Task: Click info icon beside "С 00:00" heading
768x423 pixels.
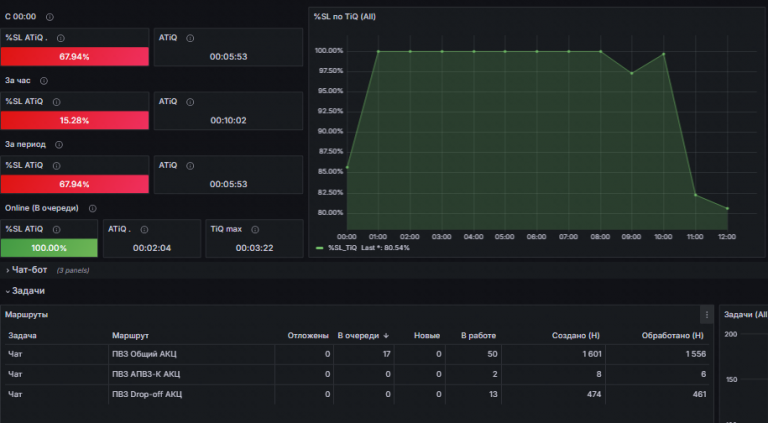Action: pos(49,17)
